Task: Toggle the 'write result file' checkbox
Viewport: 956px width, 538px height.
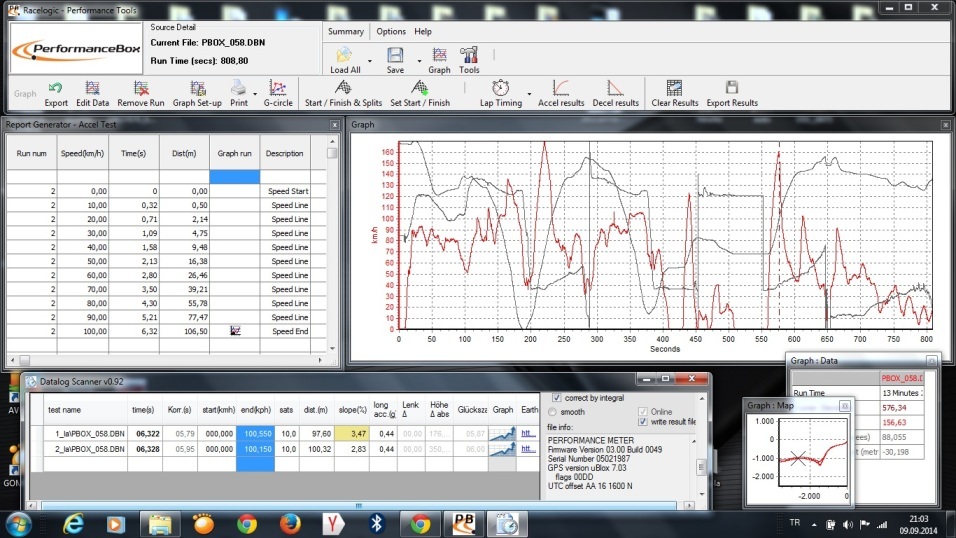Action: click(643, 422)
